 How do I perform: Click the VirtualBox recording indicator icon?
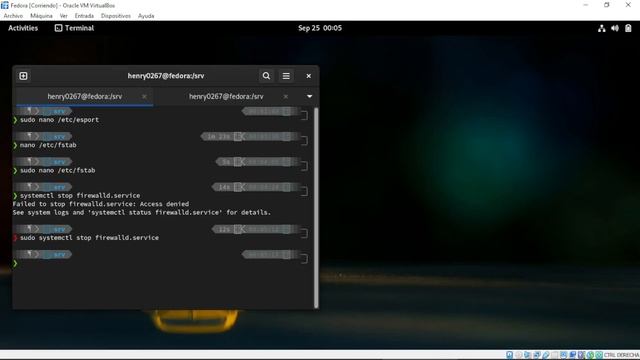click(x=573, y=355)
